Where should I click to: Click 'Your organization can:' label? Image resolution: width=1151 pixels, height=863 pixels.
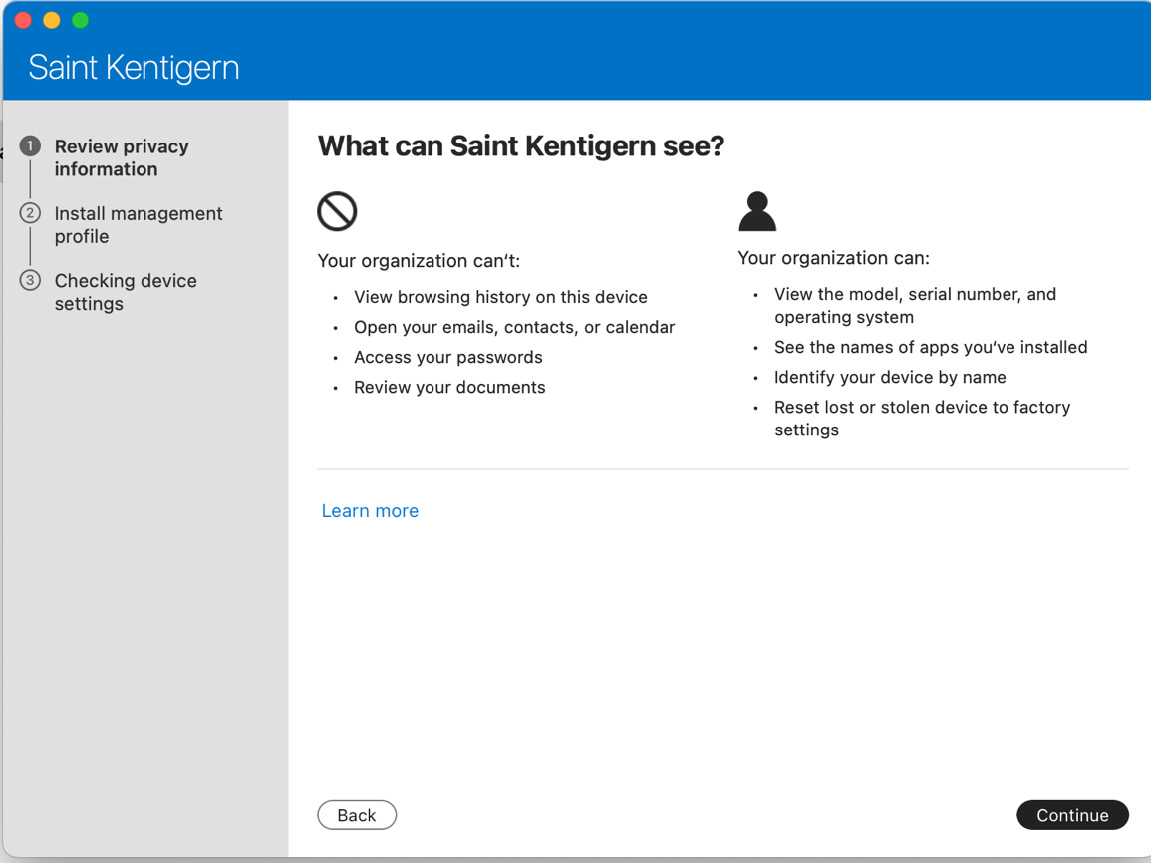tap(833, 258)
